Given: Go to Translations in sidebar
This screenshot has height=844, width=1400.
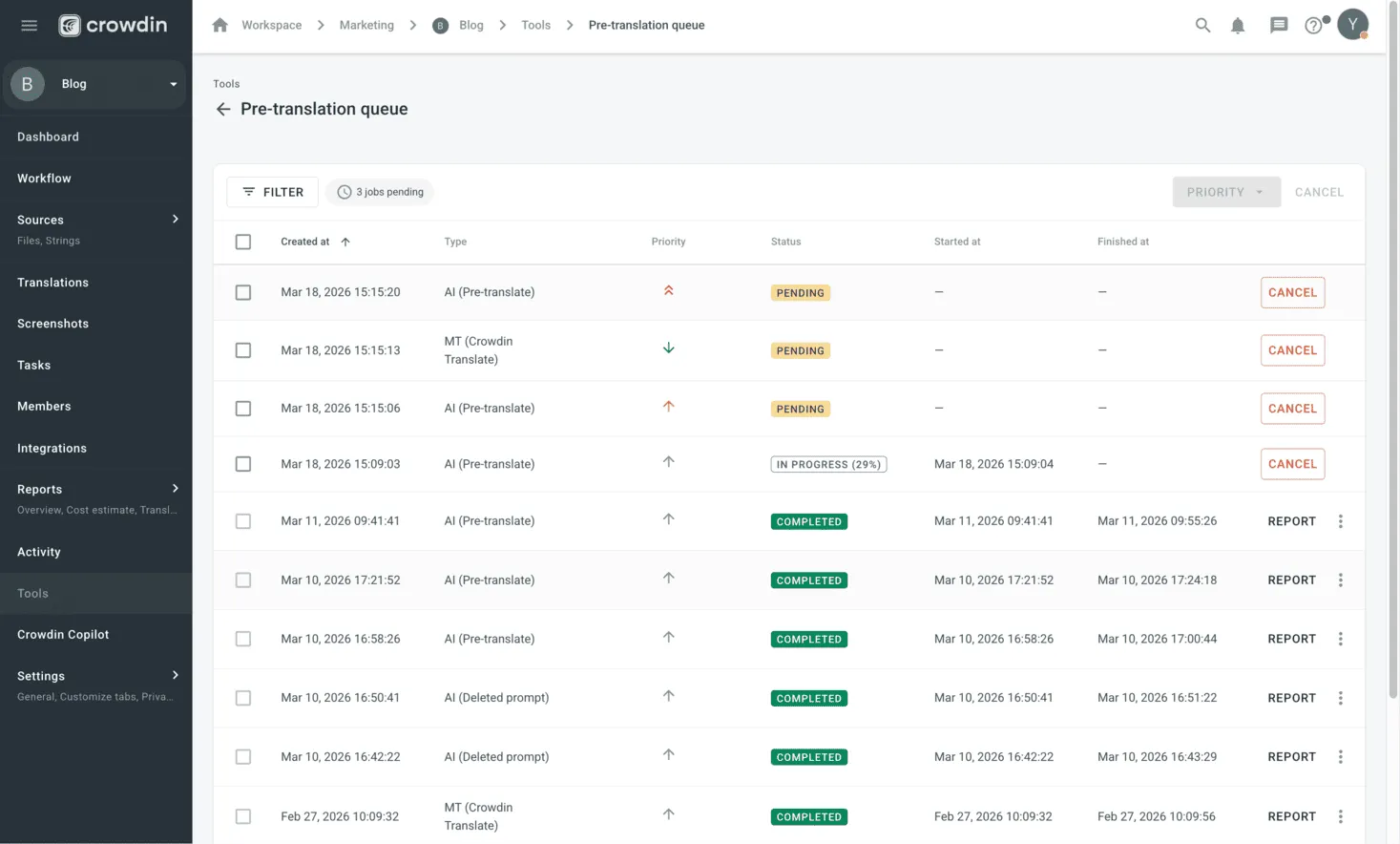Looking at the screenshot, I should (52, 283).
